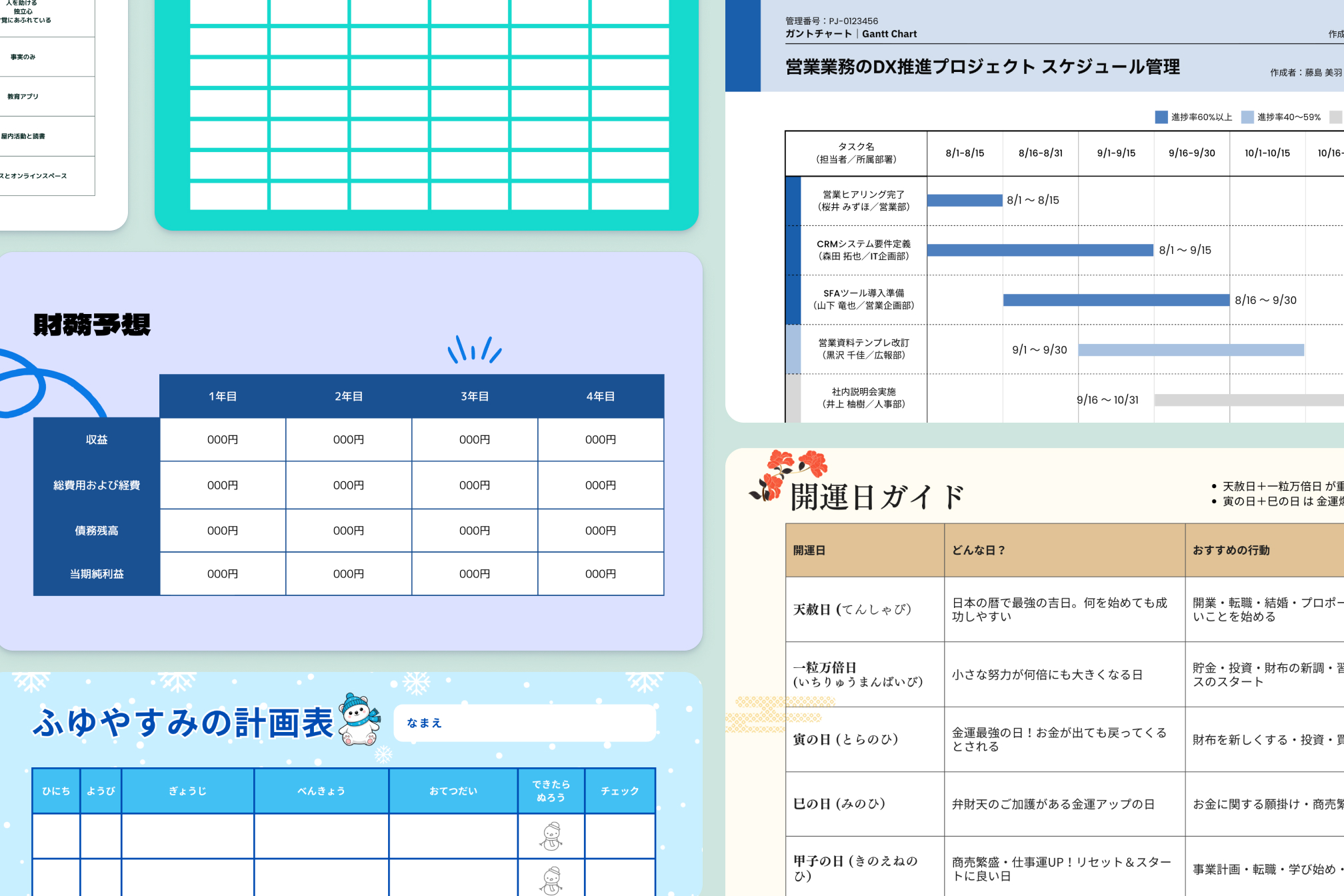Click the 開運日 column header
Image resolution: width=1344 pixels, height=896 pixels.
point(865,550)
